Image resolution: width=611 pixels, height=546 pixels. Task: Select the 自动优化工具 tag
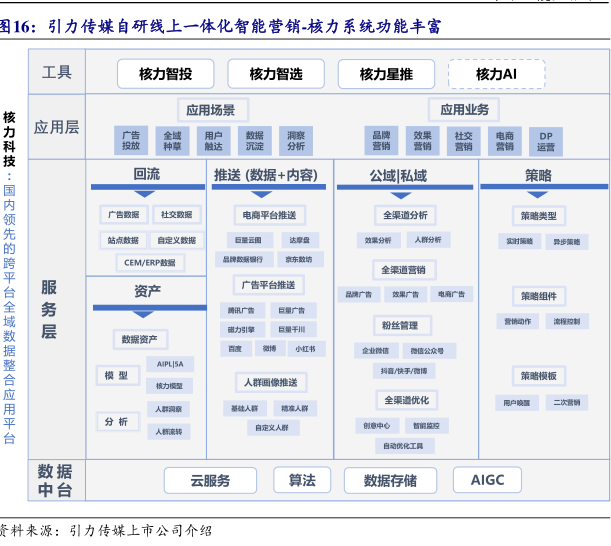(403, 446)
